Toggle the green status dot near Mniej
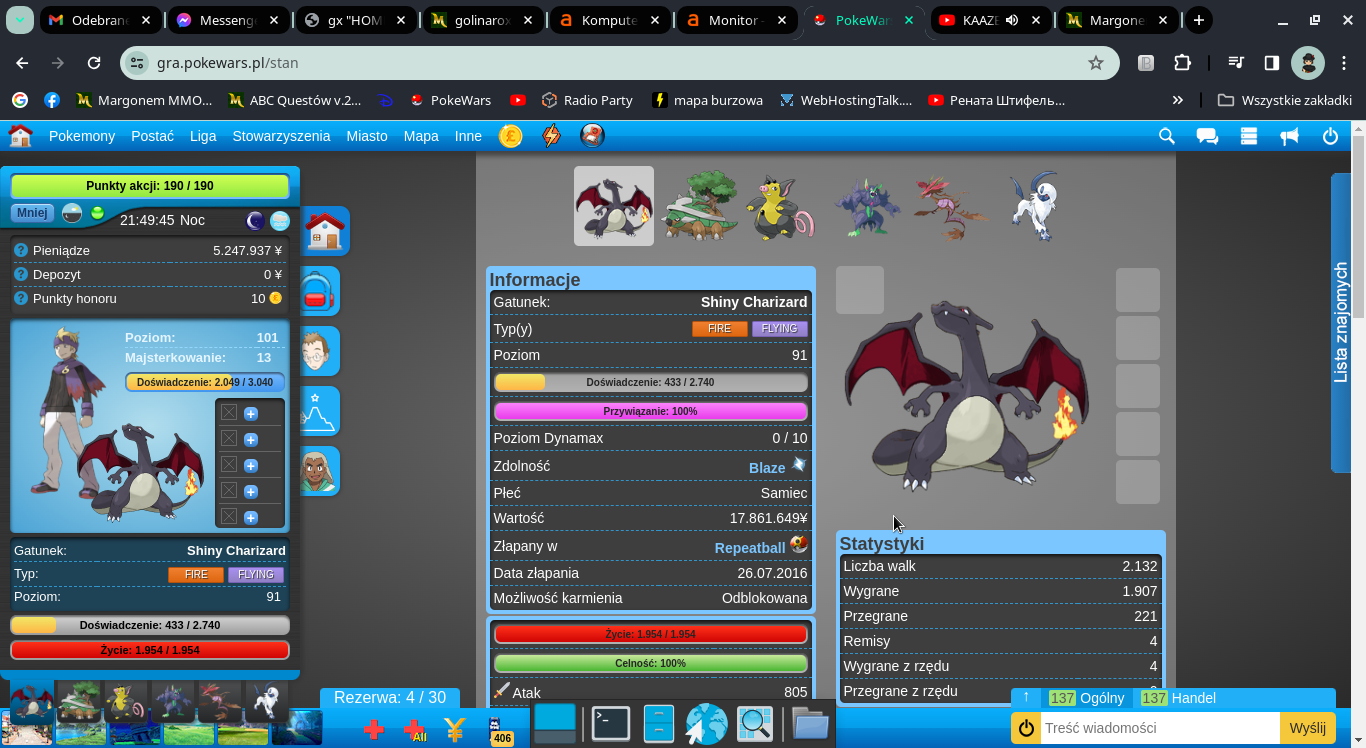The height and width of the screenshot is (748, 1366). tap(98, 213)
